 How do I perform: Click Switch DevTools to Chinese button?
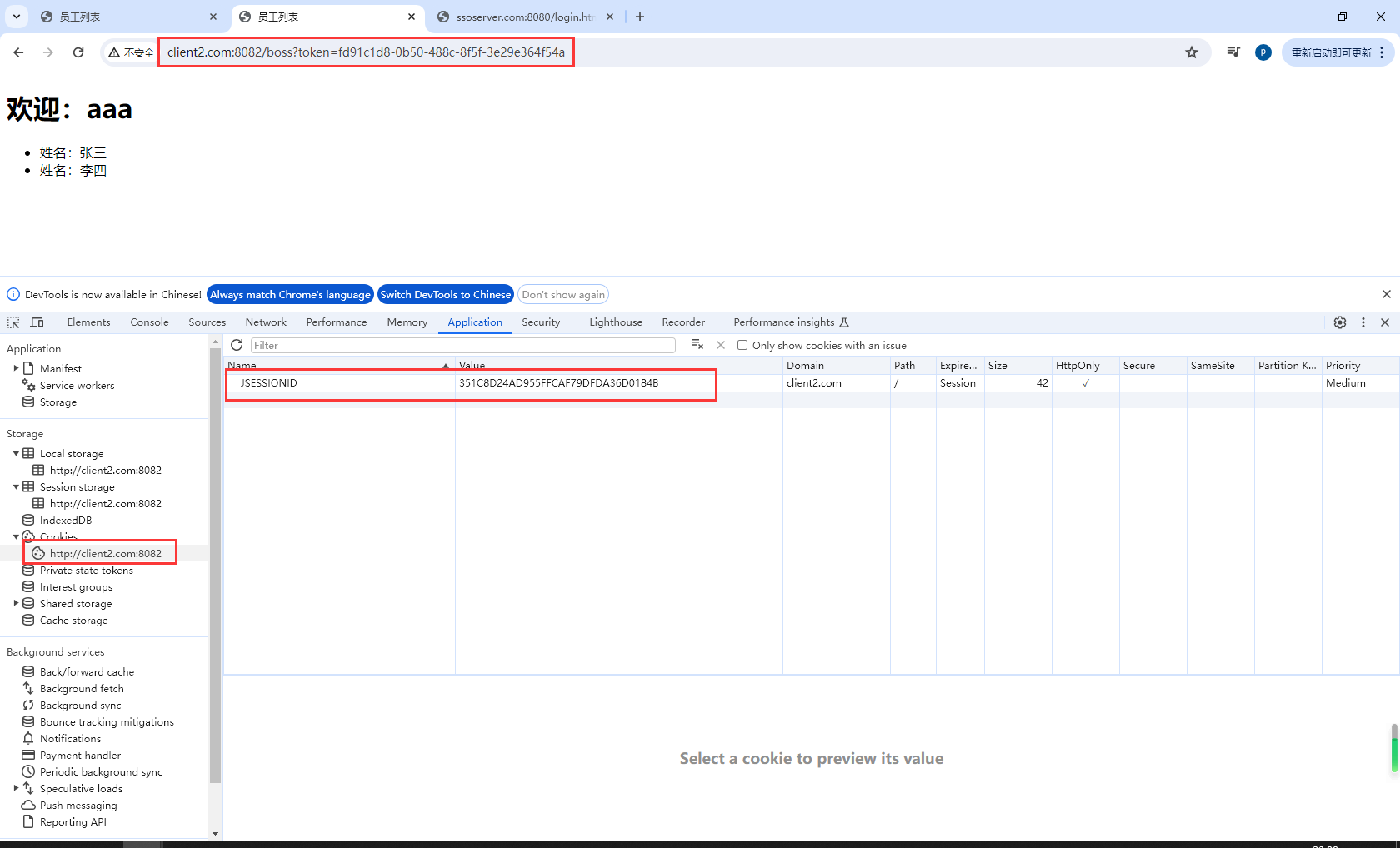[446, 294]
